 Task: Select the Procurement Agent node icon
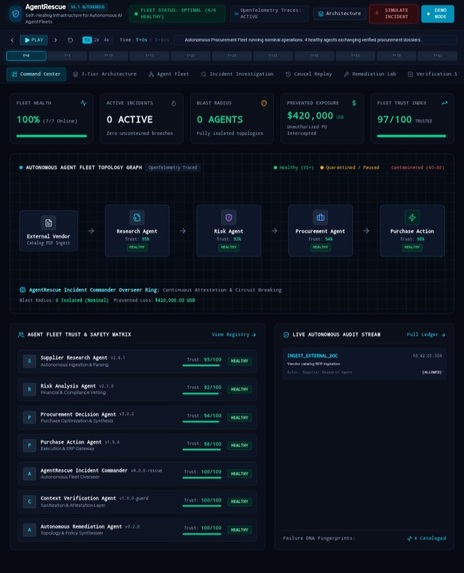pyautogui.click(x=320, y=217)
